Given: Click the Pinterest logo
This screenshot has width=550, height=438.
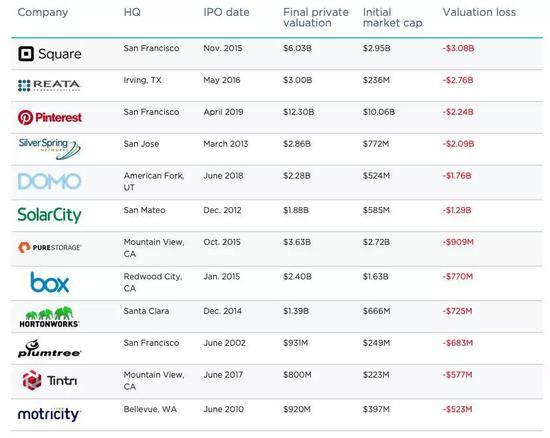Looking at the screenshot, I should tap(49, 117).
